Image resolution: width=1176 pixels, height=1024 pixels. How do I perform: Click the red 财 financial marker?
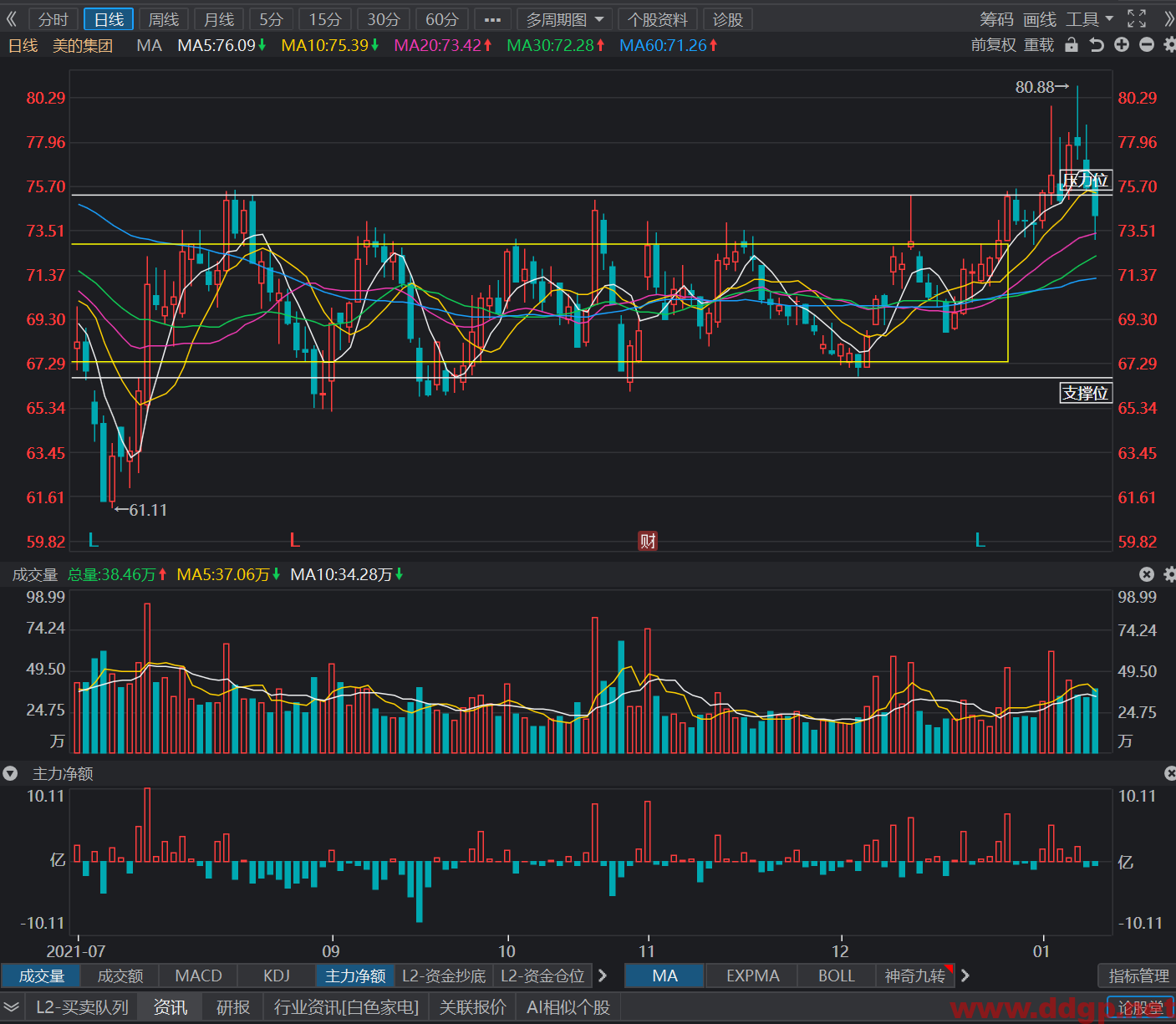click(648, 541)
